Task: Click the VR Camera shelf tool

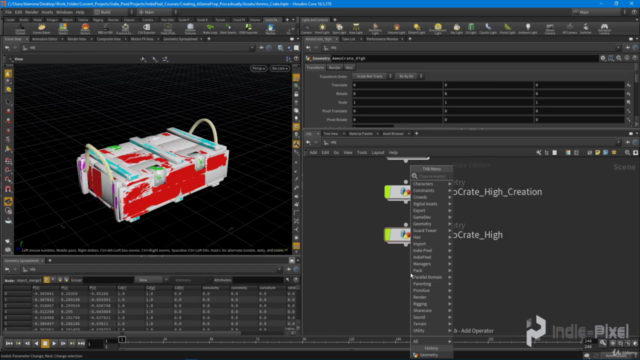Action: point(569,29)
